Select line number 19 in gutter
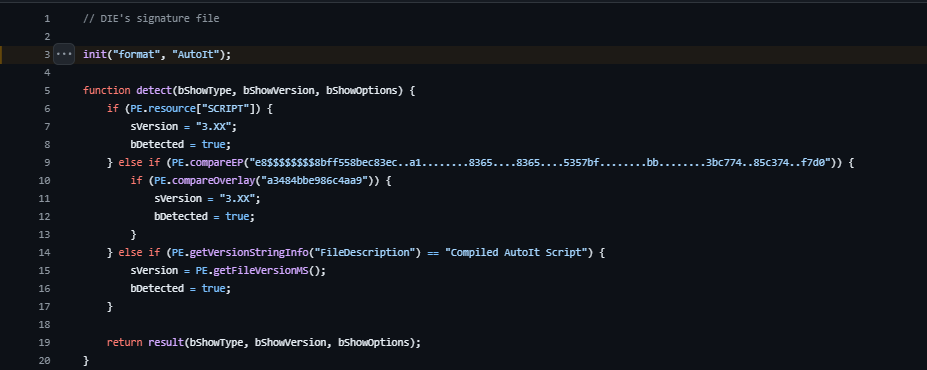This screenshot has height=370, width=927. coord(44,342)
